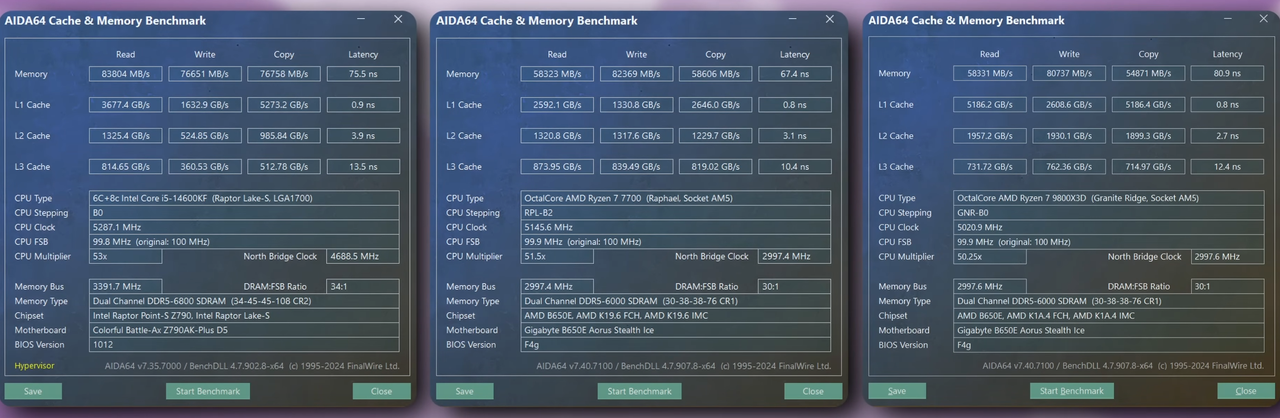1280x418 pixels.
Task: Select Memory Write value 82369 MB/s
Action: tap(637, 74)
